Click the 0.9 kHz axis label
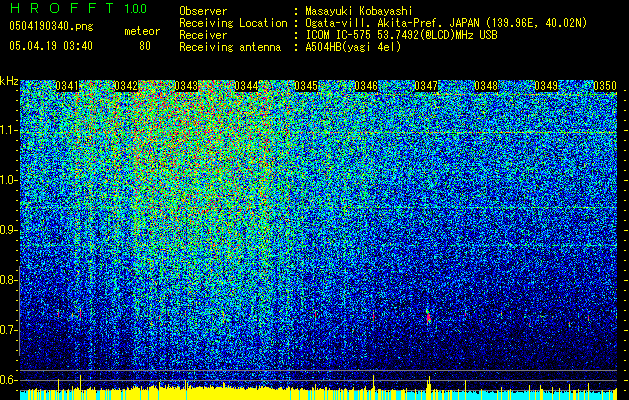Viewport: 629px width, 400px height. click(9, 230)
